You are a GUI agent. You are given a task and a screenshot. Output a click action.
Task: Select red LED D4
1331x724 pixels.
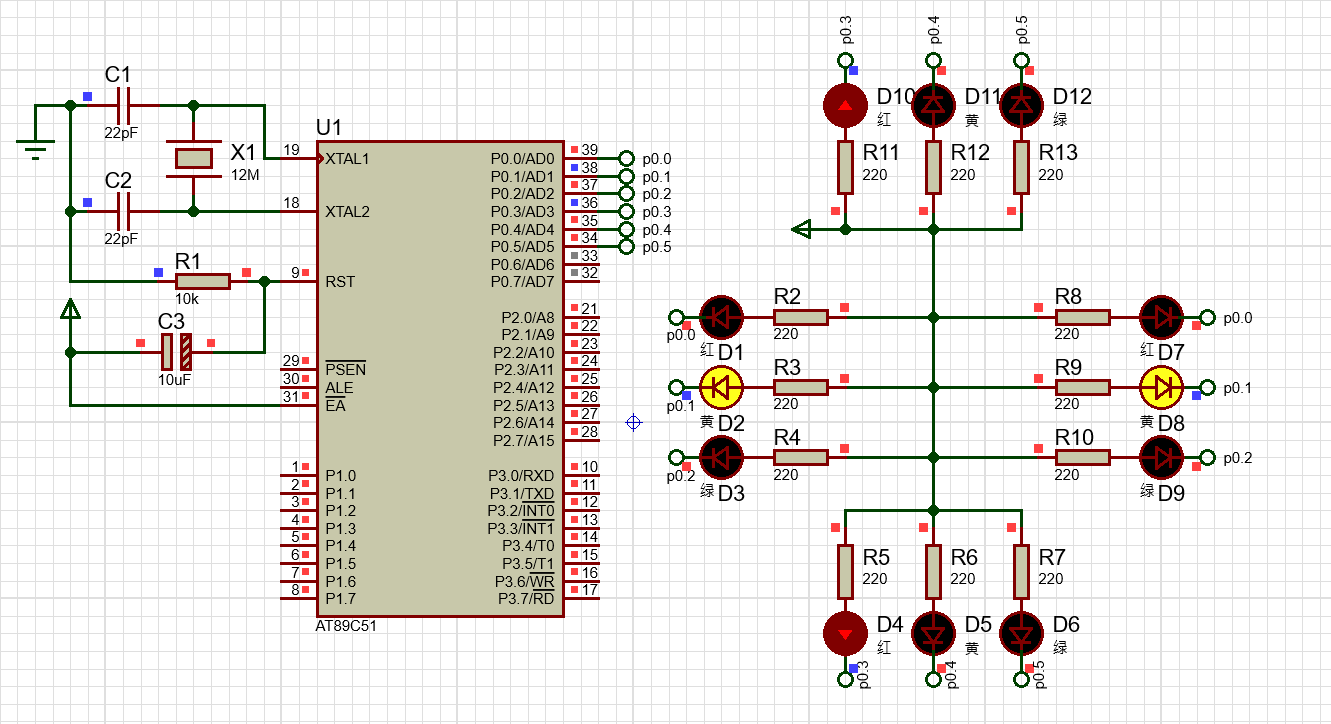coord(846,633)
